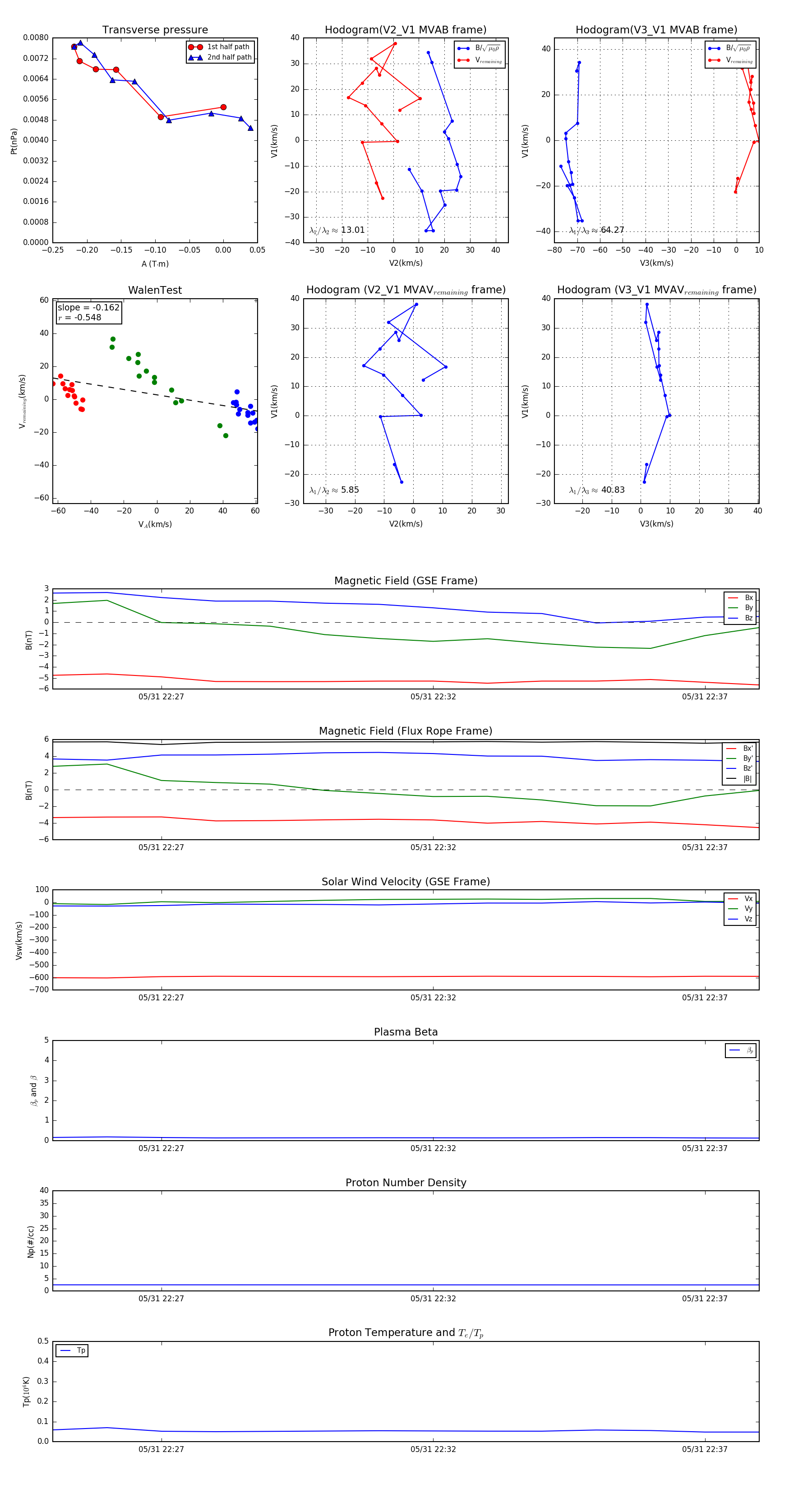The height and width of the screenshot is (1489, 812).
Task: Click the 'A (T·m)' axis label
Action: (155, 264)
